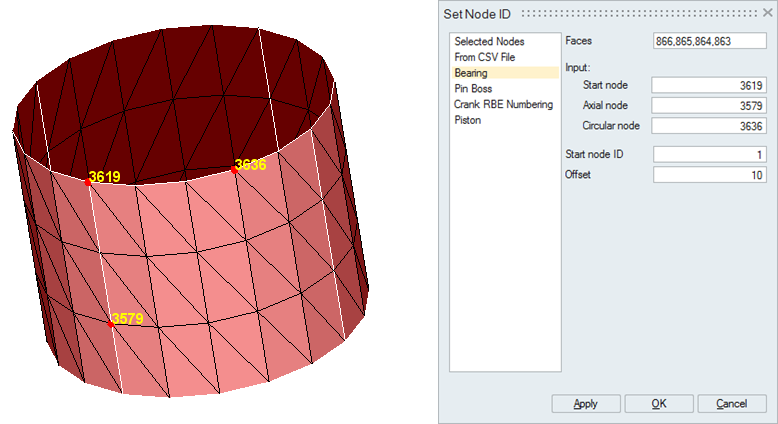The height and width of the screenshot is (424, 778).
Task: Focus the Offset value field
Action: click(709, 175)
